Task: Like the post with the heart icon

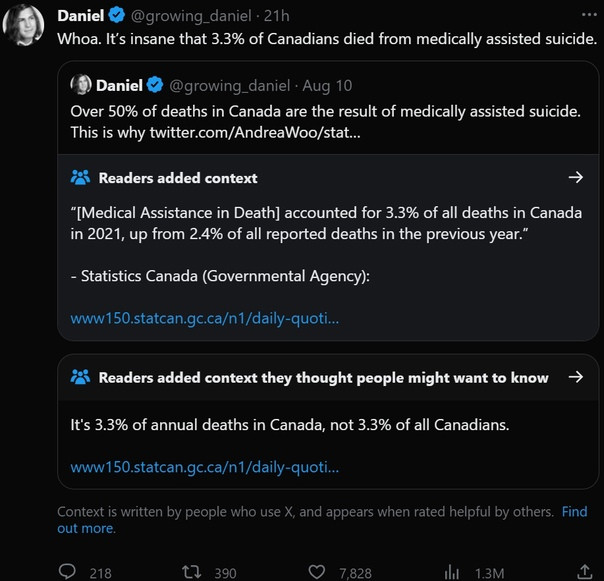Action: coord(317,572)
